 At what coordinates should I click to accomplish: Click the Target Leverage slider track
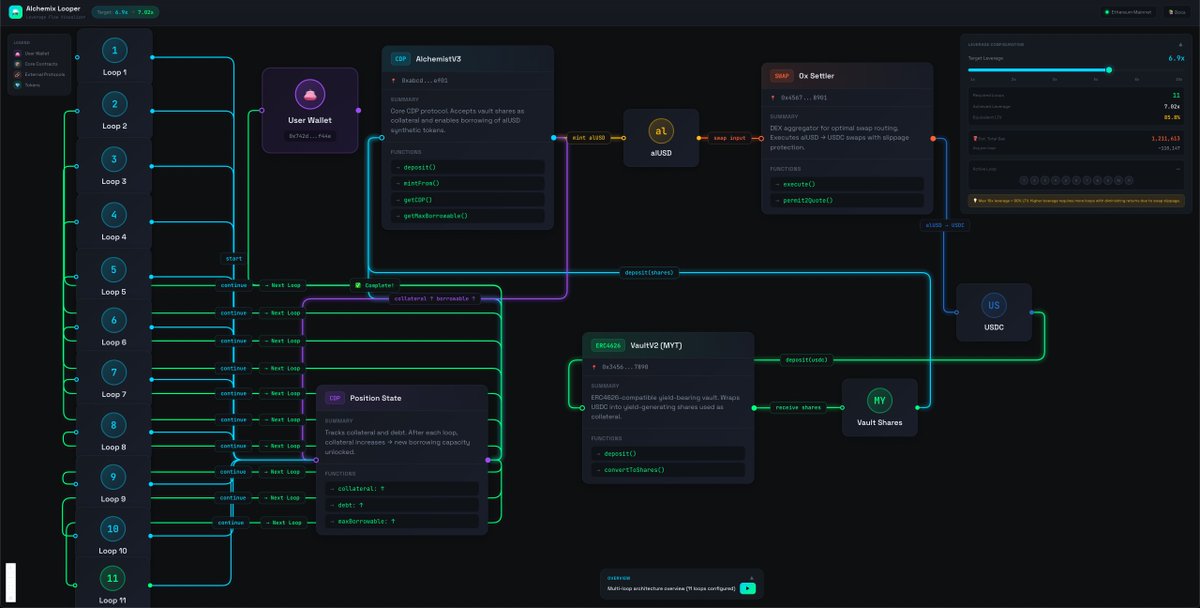coord(1076,70)
